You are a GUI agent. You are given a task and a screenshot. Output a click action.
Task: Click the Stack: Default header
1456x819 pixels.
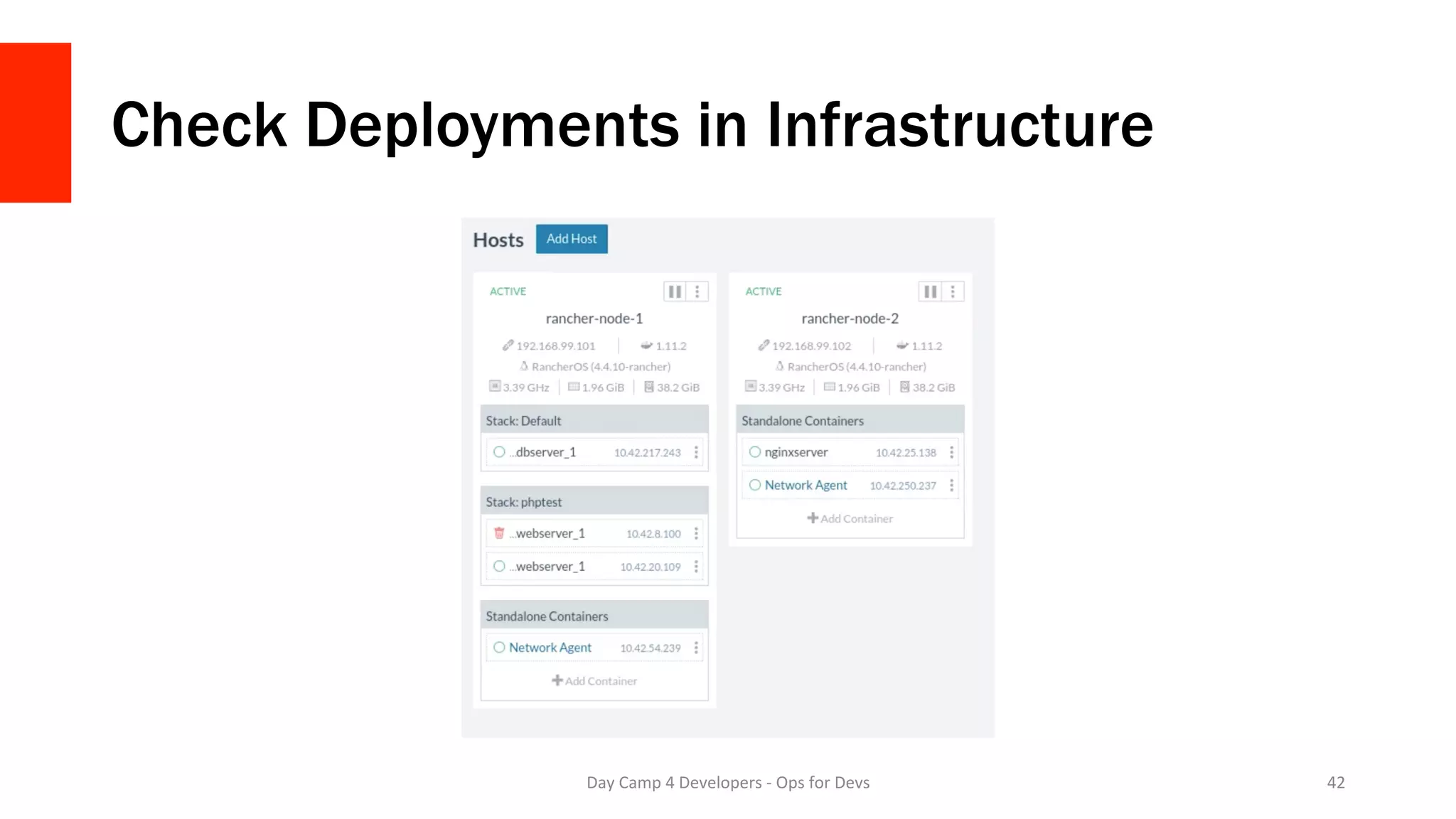point(594,421)
